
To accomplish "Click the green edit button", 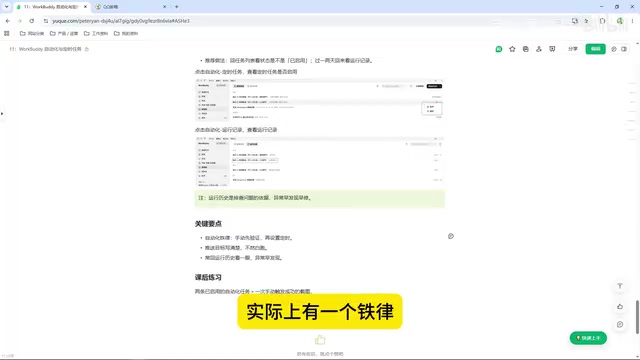I will coord(596,49).
